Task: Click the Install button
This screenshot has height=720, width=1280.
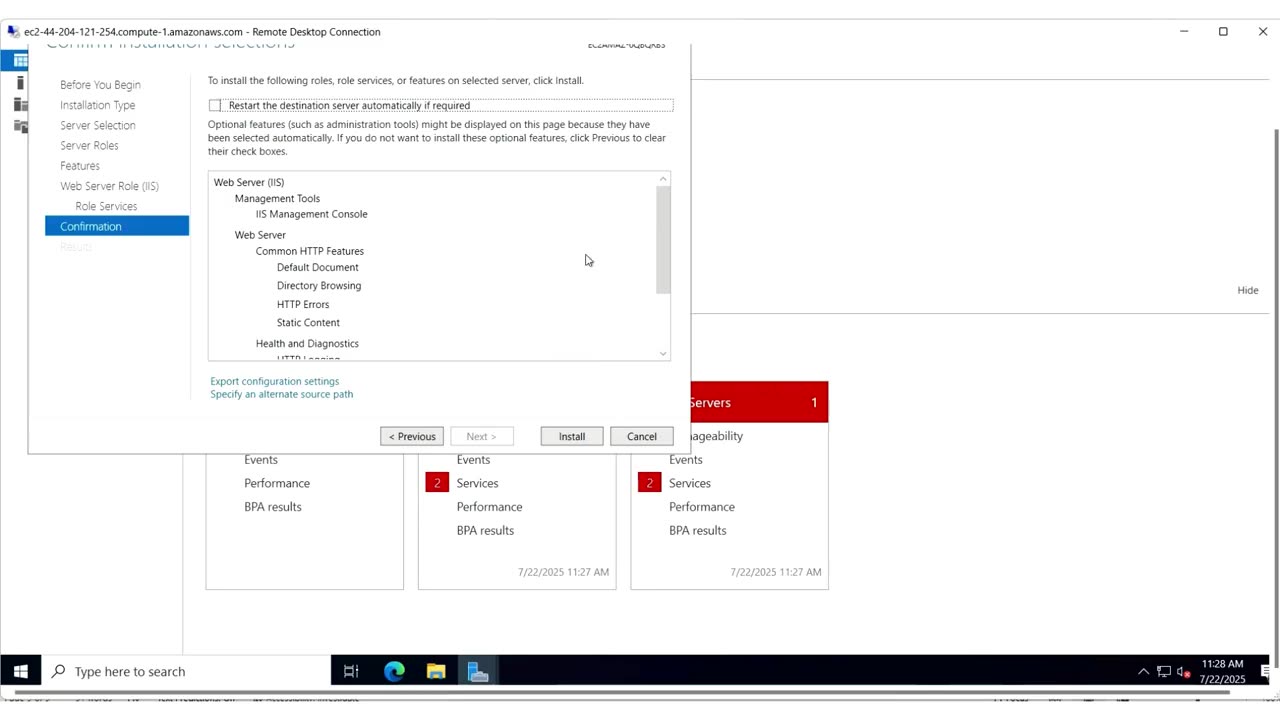Action: (x=572, y=436)
